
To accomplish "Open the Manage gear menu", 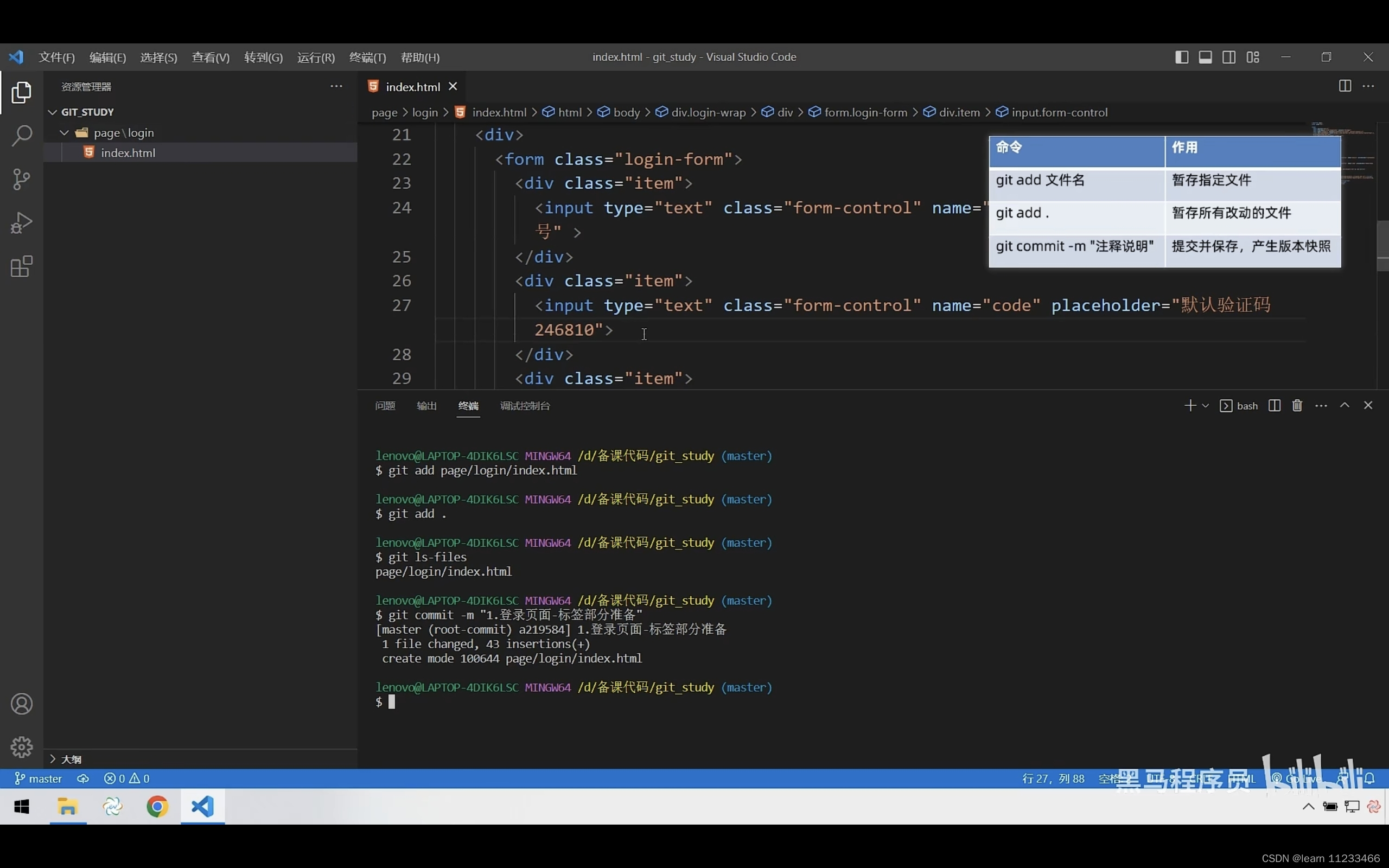I will click(x=21, y=747).
